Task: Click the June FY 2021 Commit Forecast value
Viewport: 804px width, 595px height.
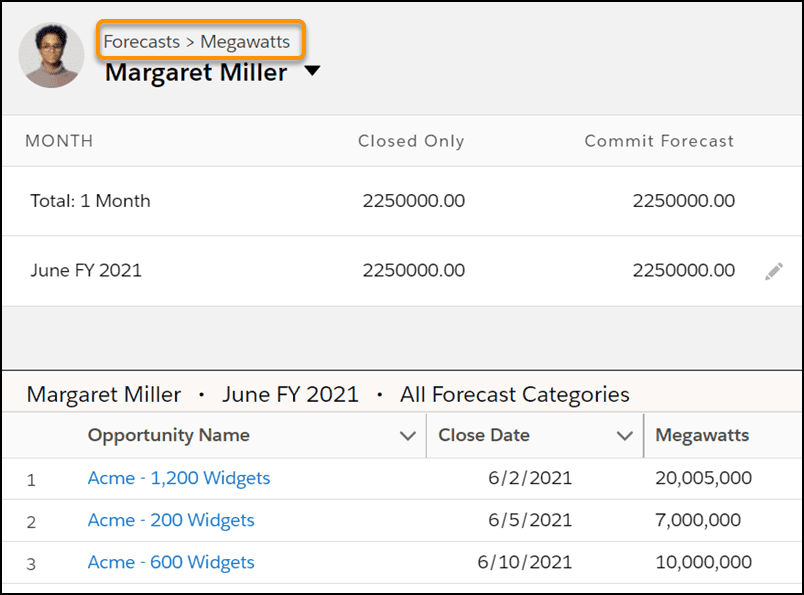Action: [684, 271]
